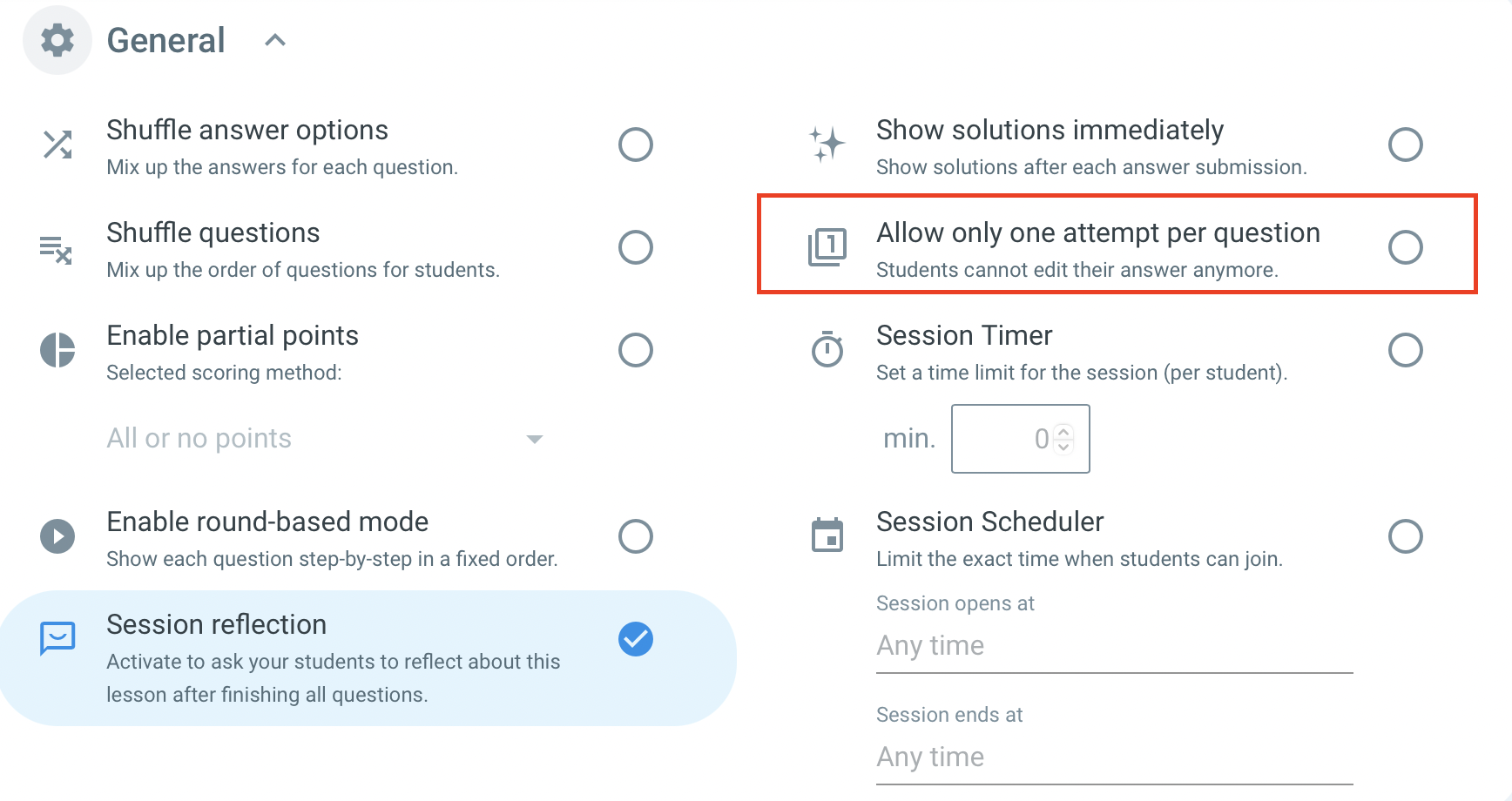Turn off Session reflection
This screenshot has width=1512, height=801.
coord(636,638)
